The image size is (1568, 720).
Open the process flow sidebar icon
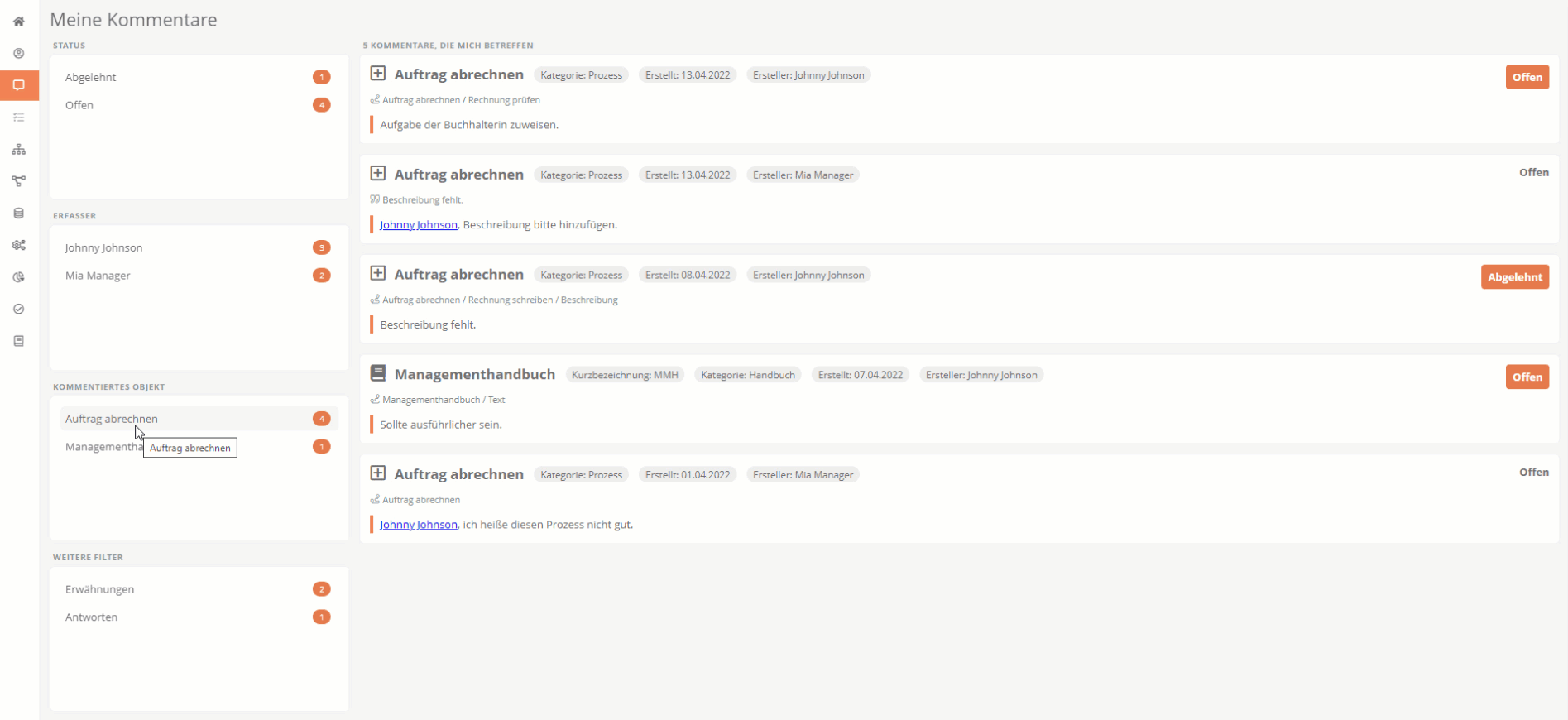[x=19, y=181]
